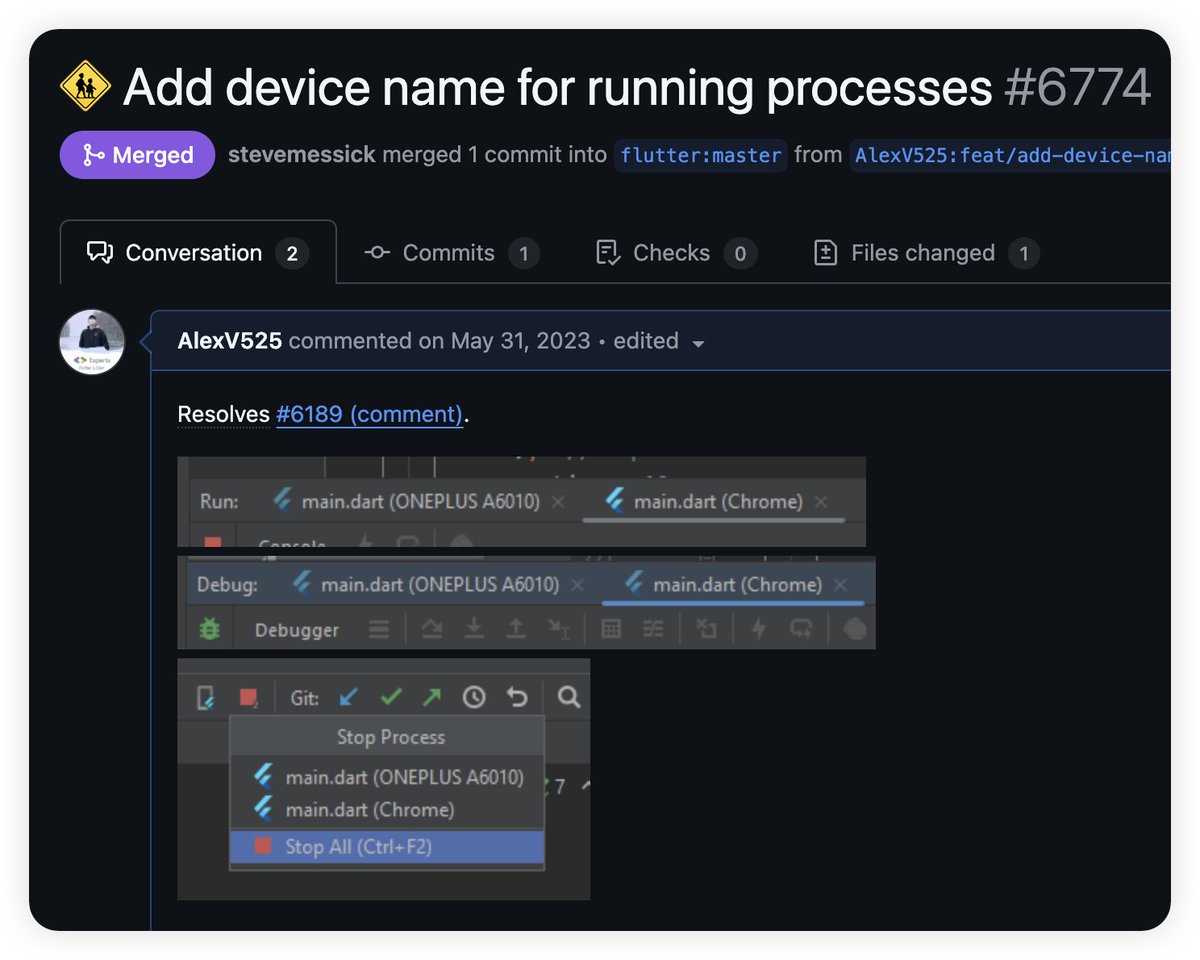Screen dimensions: 1200x960
Task: Click the search magnifier icon in the toolbar
Action: [x=569, y=697]
